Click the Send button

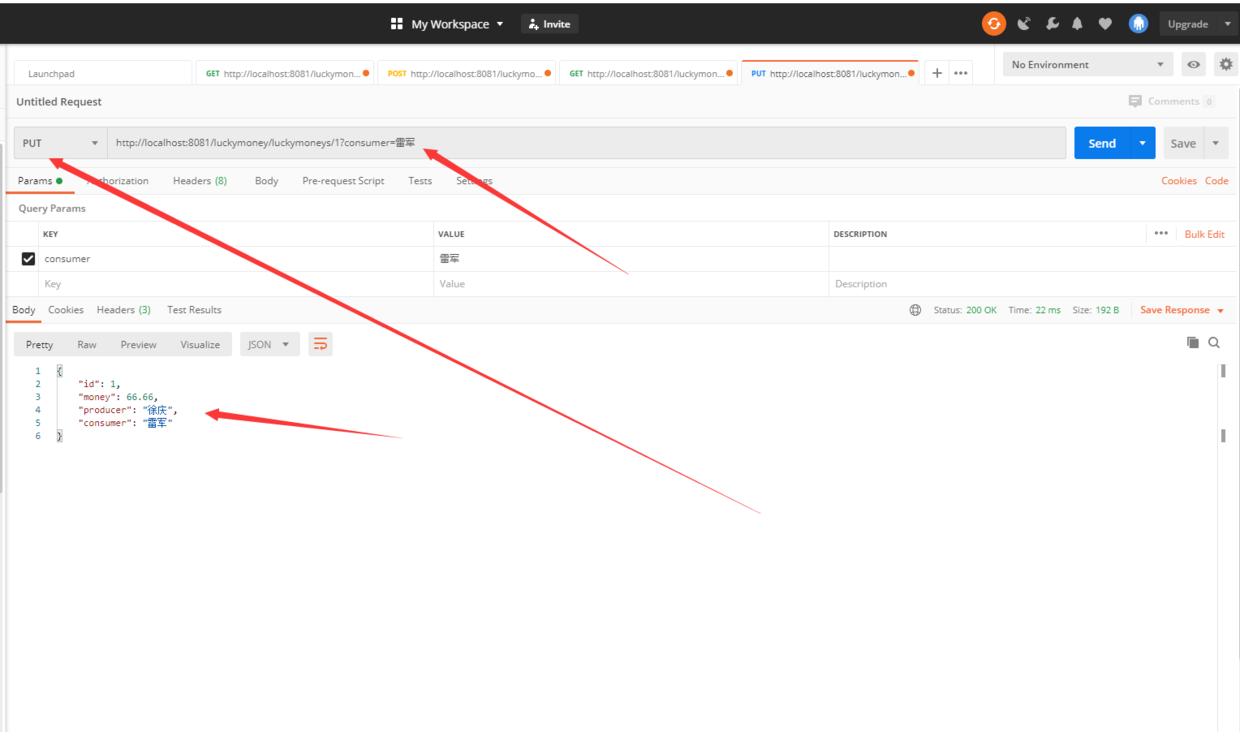[1102, 143]
